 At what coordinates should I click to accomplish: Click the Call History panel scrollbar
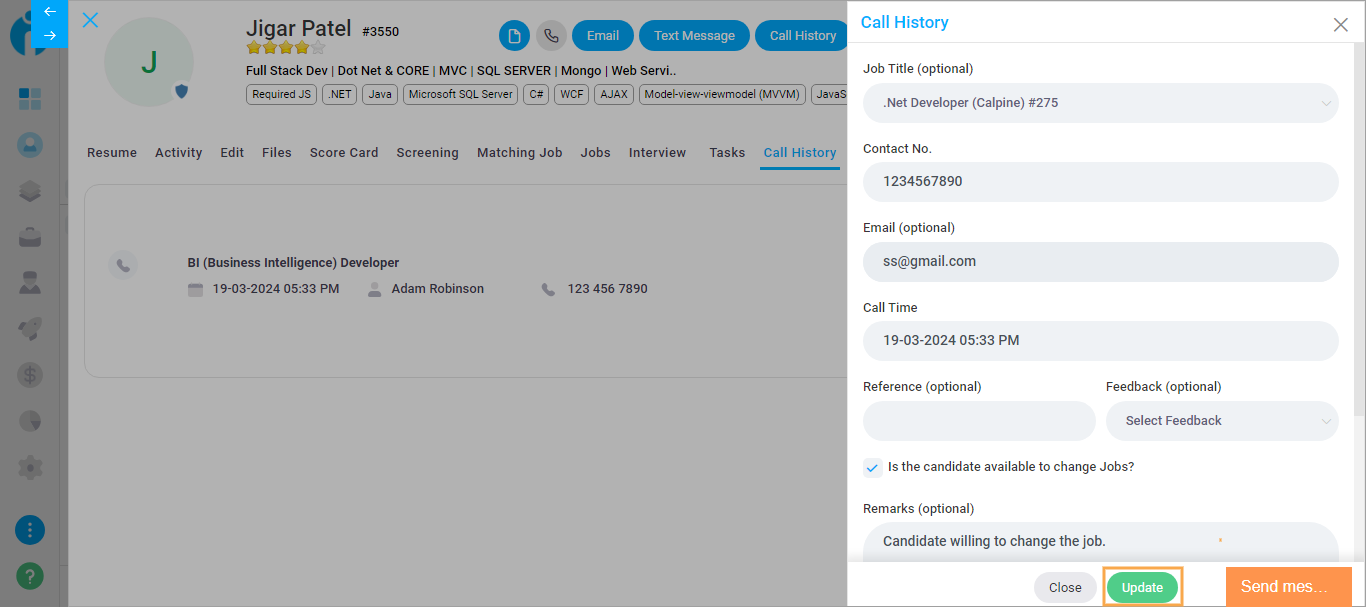1358,230
